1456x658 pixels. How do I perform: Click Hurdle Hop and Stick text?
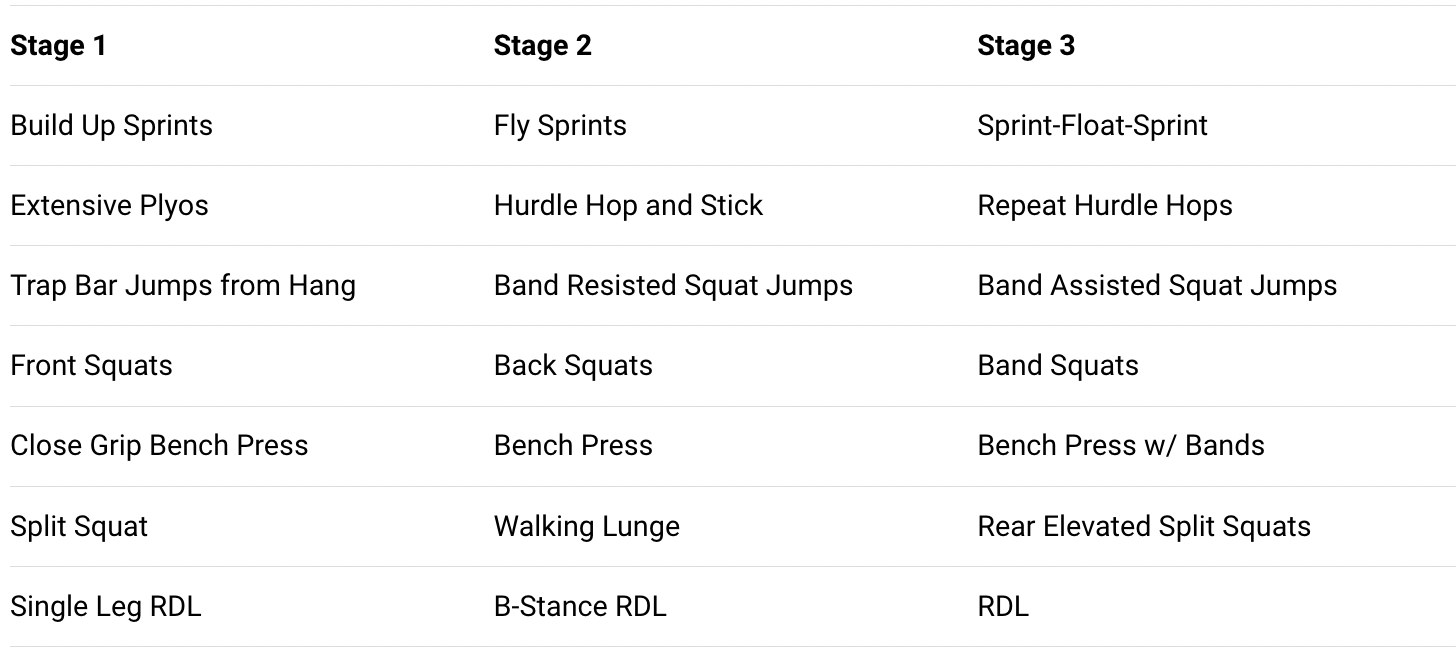pos(628,206)
